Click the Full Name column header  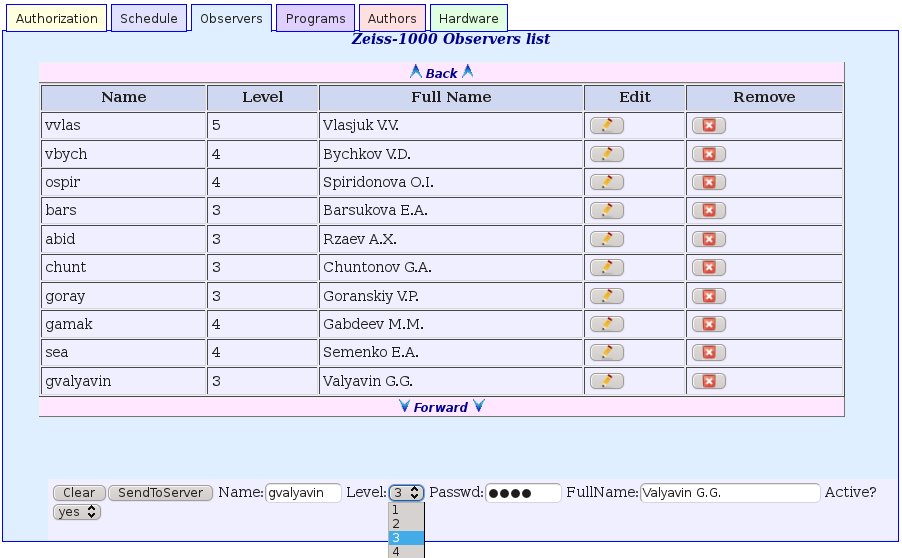451,97
